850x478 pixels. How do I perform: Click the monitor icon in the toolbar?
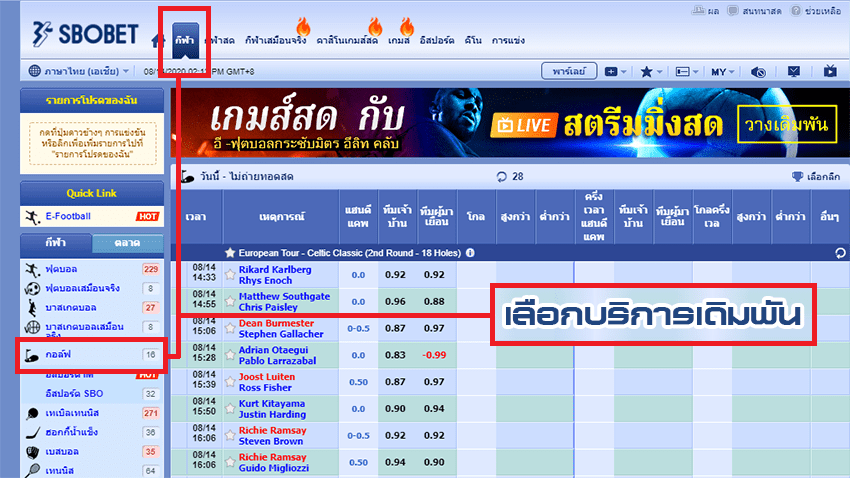coord(794,71)
